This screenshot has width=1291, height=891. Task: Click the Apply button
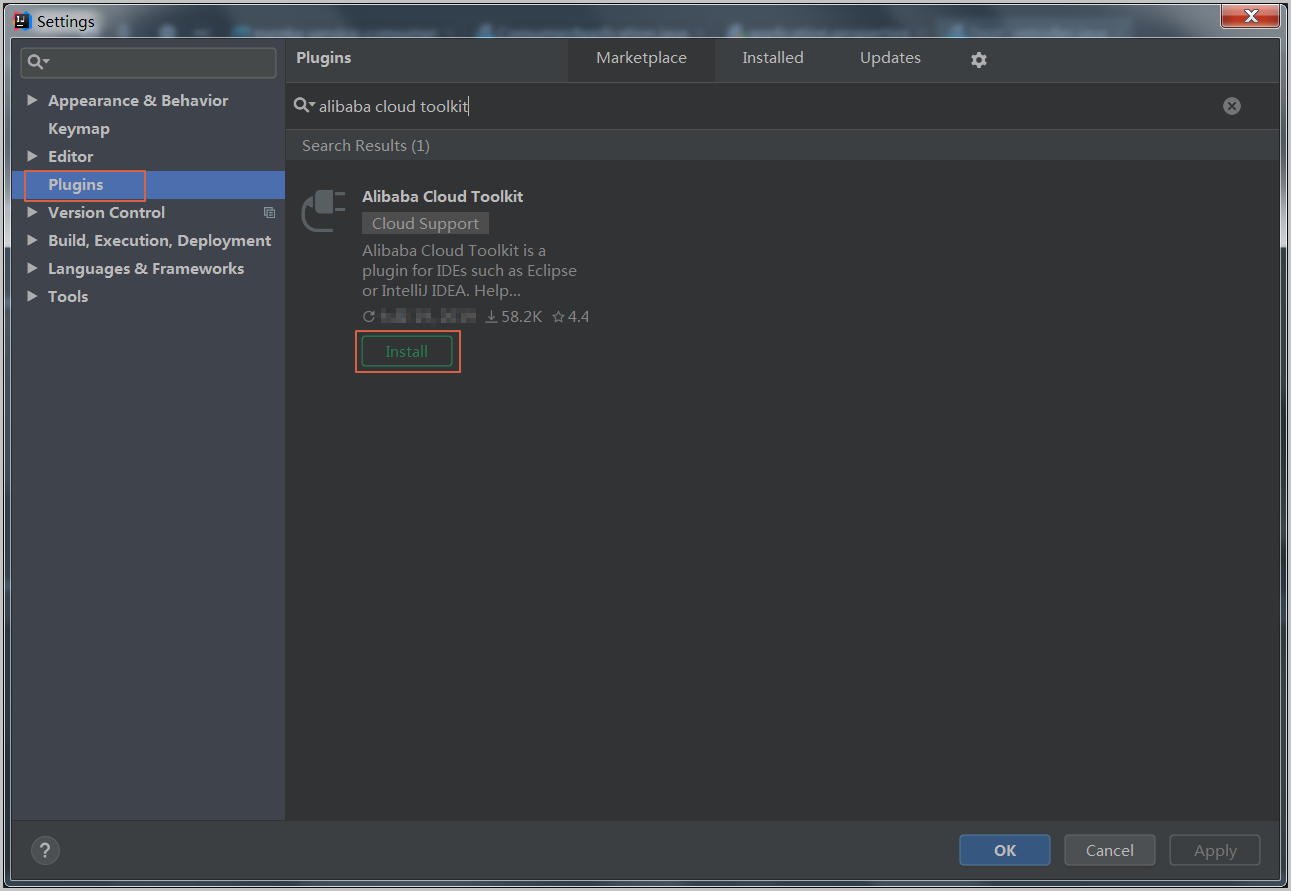1215,851
